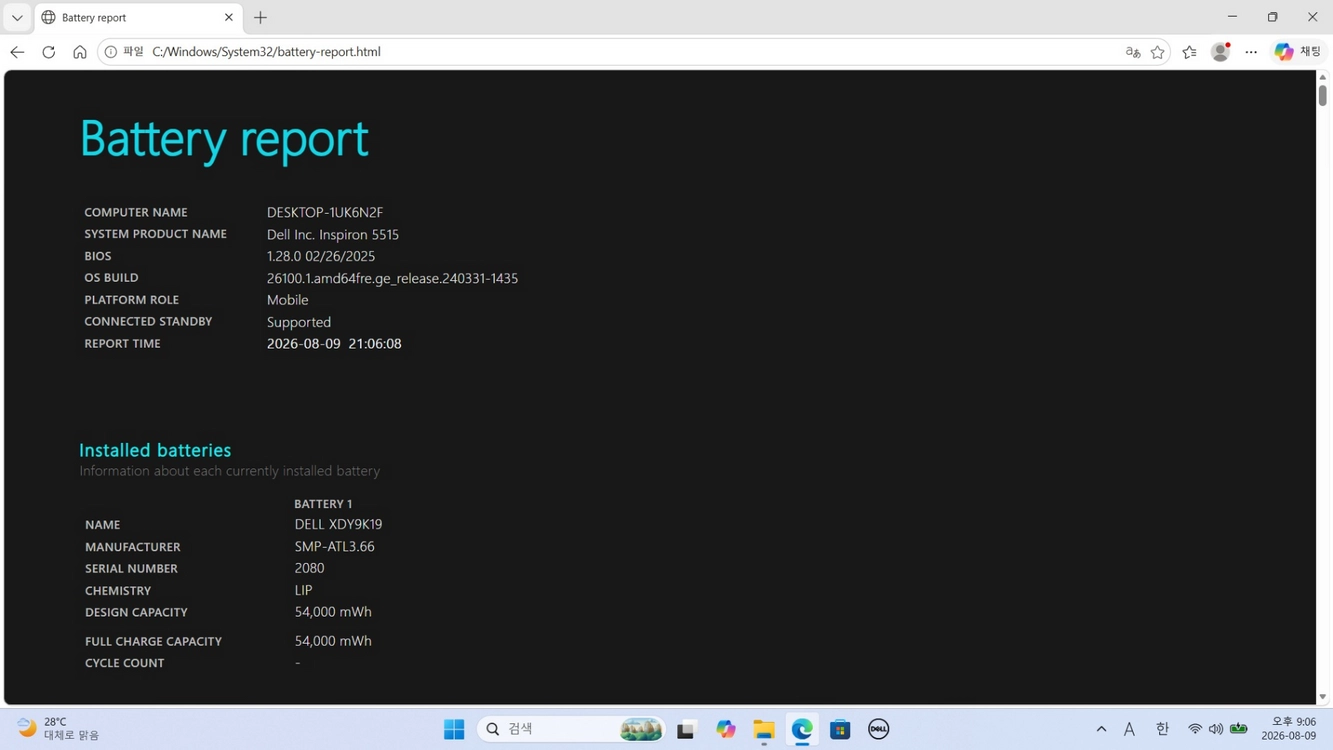Select Dell Inc. Inspiron 5515 text
This screenshot has width=1333, height=750.
[333, 234]
